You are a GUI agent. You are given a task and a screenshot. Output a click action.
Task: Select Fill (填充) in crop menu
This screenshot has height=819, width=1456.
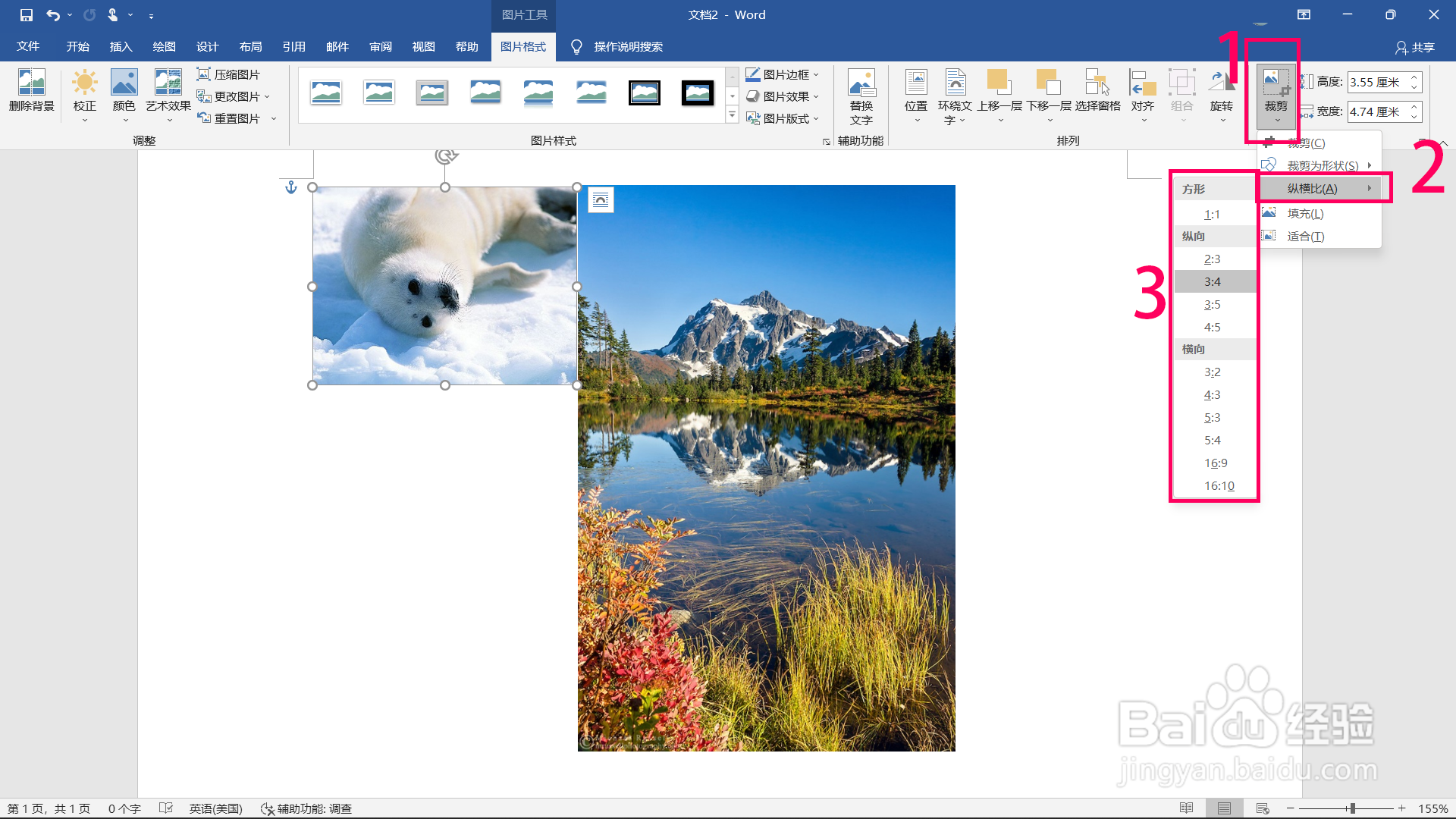point(1305,214)
